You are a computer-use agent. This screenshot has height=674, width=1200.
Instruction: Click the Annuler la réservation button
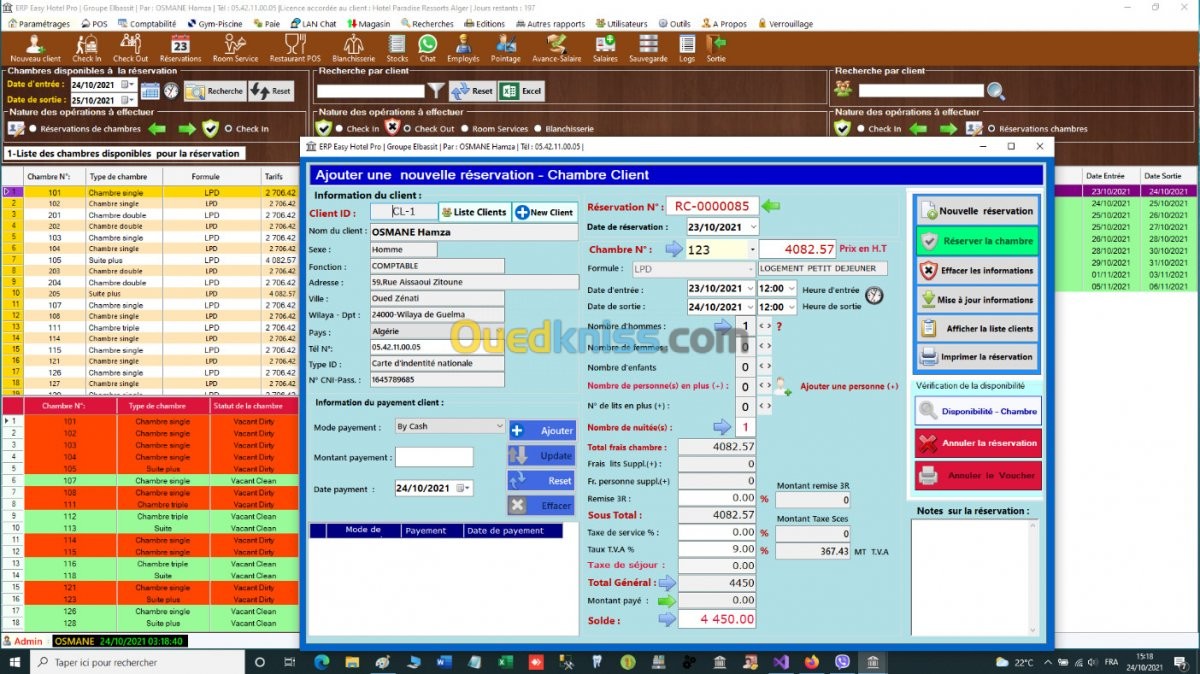[978, 443]
